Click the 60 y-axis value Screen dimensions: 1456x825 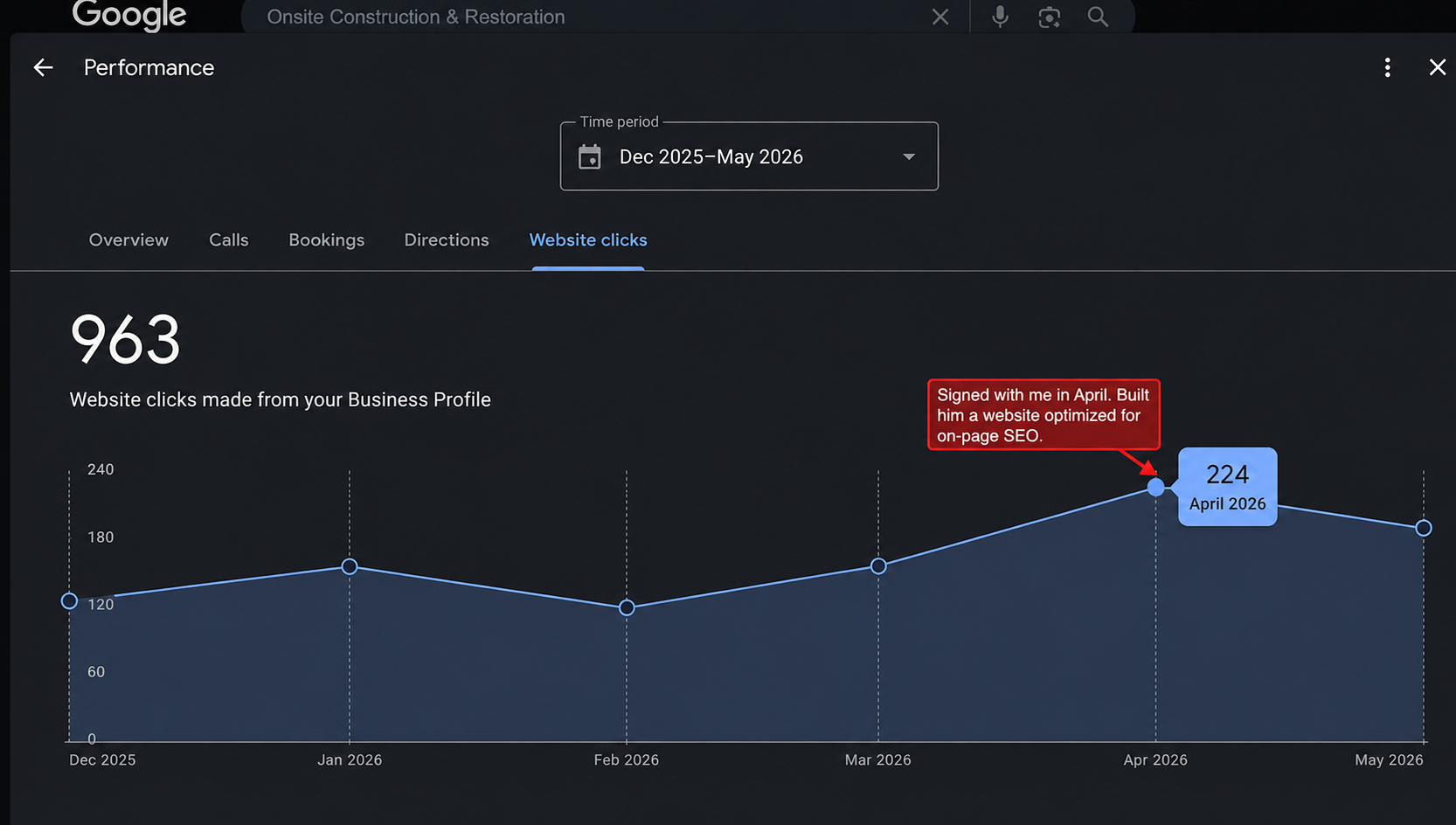pyautogui.click(x=96, y=671)
